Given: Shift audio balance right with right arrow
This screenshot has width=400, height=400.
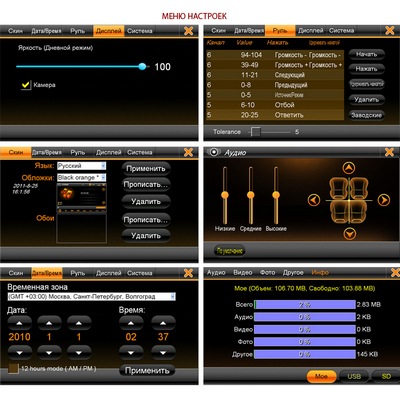Looking at the screenshot, I should point(384,200).
